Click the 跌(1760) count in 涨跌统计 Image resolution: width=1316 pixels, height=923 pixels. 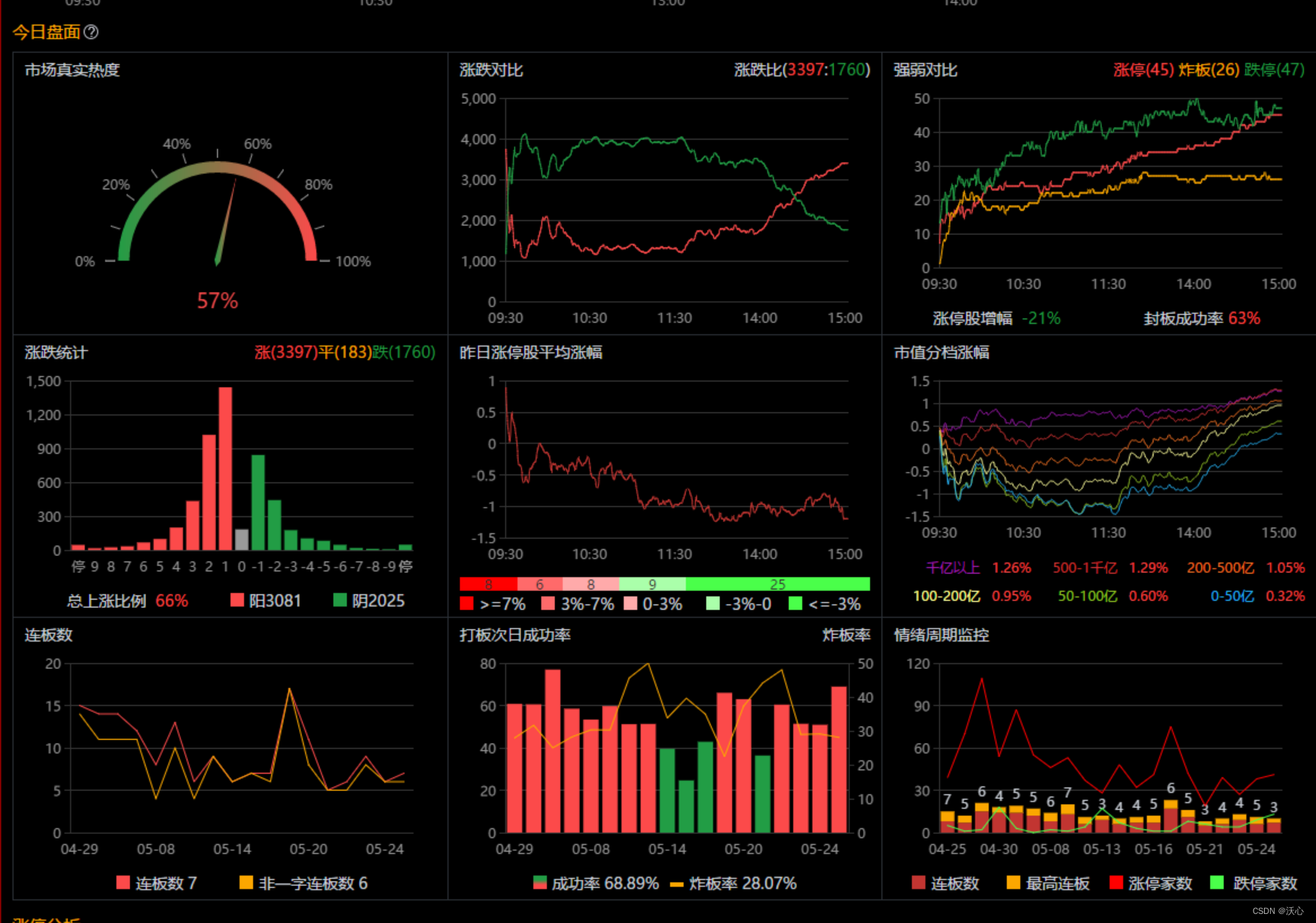pos(404,353)
